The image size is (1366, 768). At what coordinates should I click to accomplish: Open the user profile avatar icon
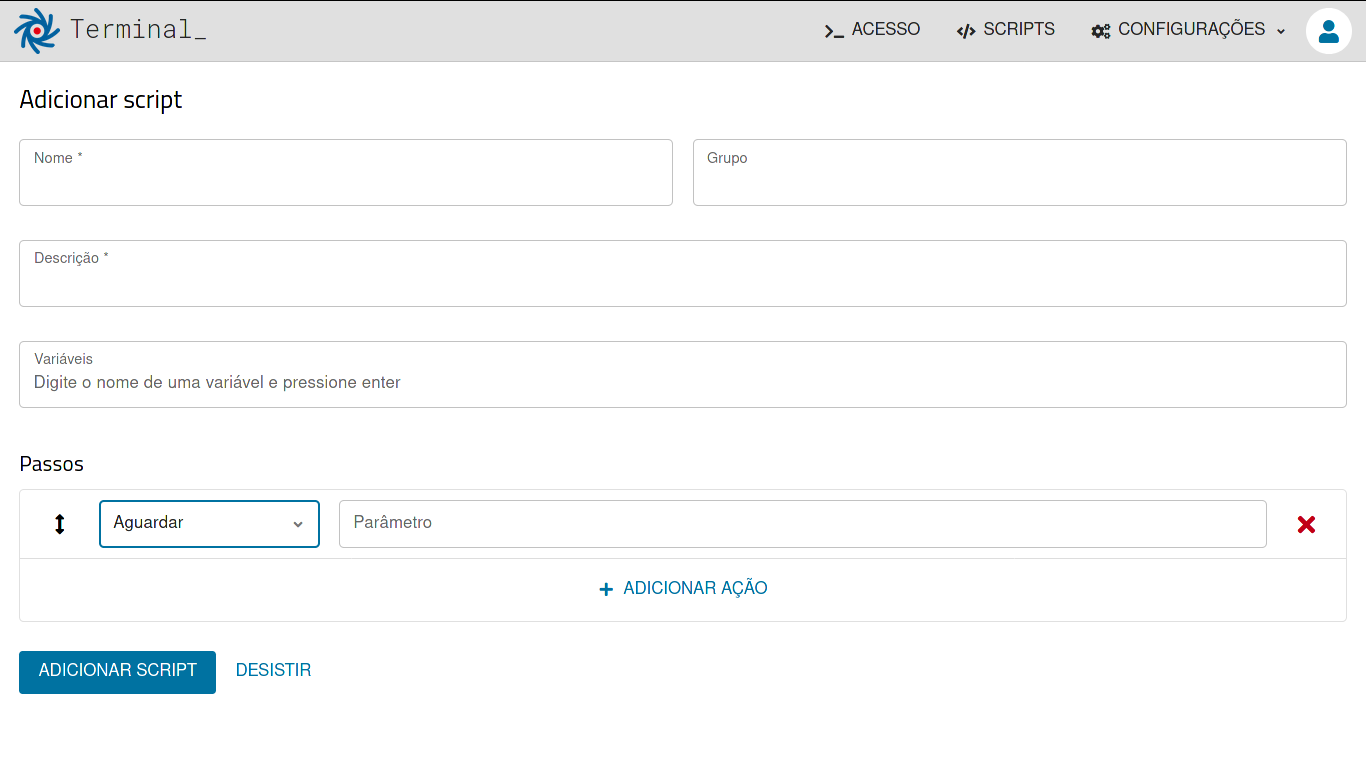(1329, 31)
